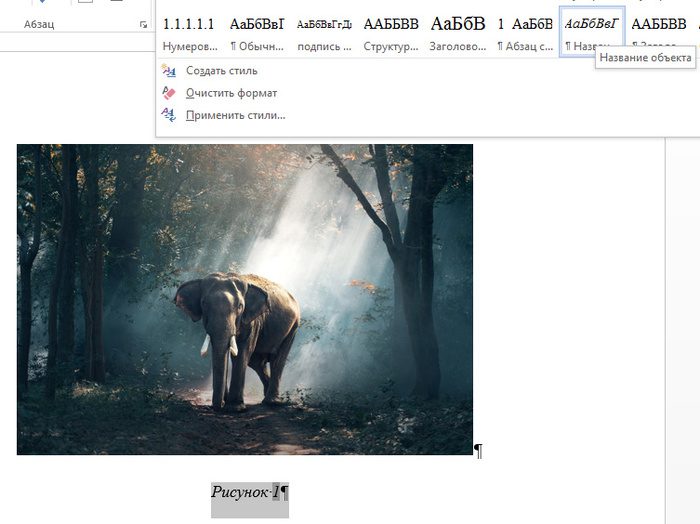The height and width of the screenshot is (524, 700).
Task: Place cursor at paragraph mark after picture
Action: point(478,451)
